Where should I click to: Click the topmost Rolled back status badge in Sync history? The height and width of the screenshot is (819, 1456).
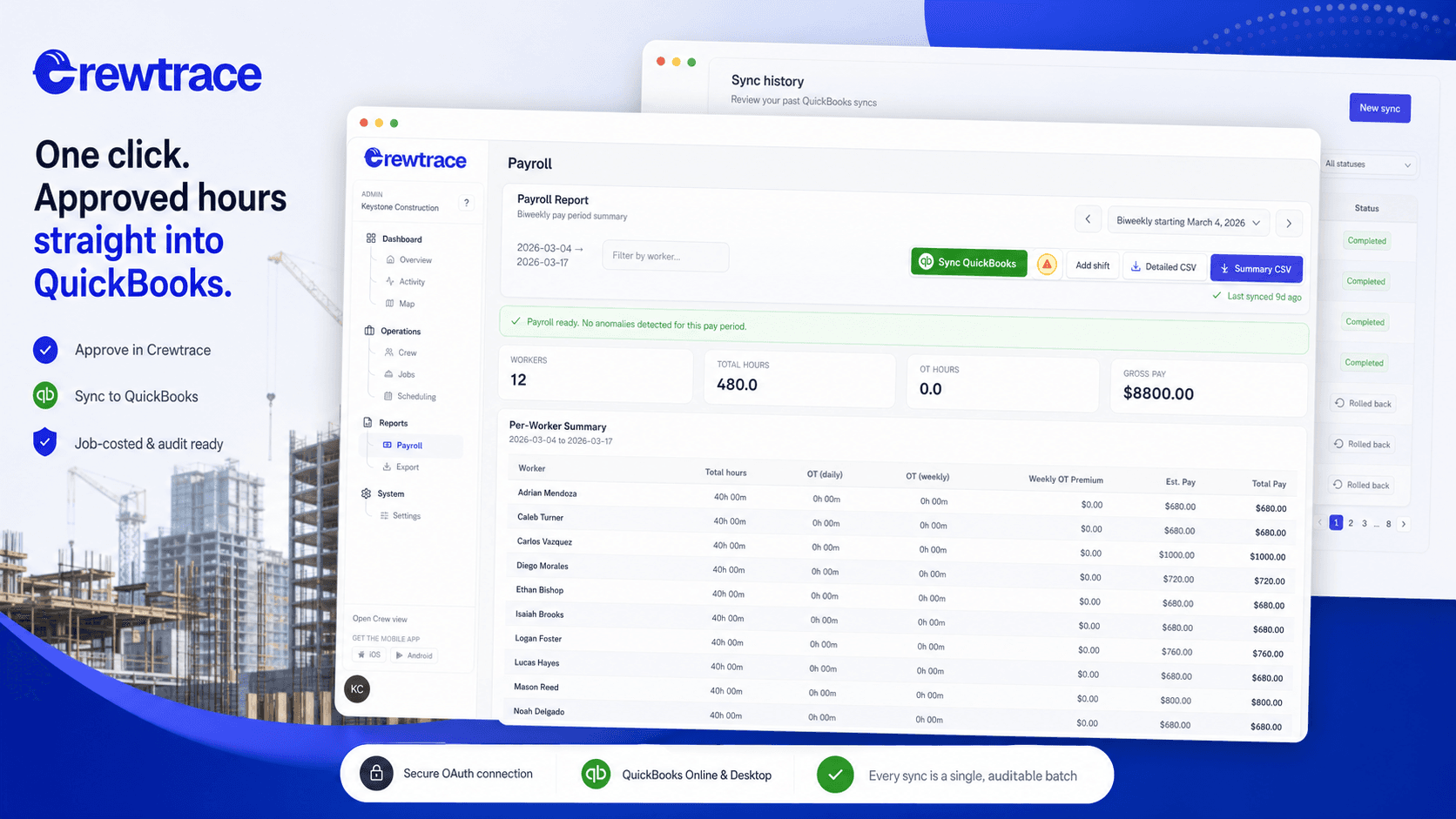pos(1363,404)
